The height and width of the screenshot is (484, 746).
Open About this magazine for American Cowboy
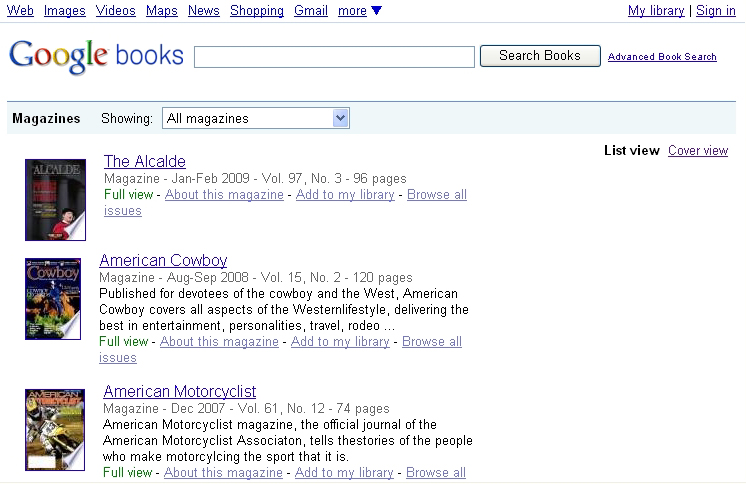(x=219, y=342)
